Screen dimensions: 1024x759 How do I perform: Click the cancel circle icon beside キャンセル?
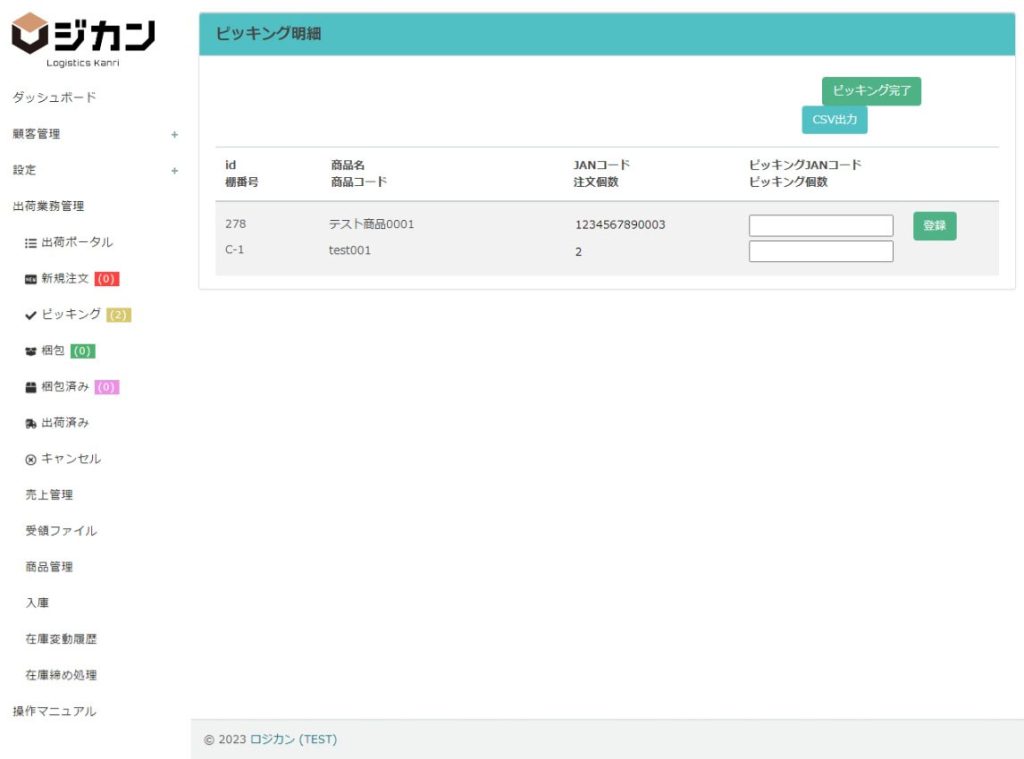click(31, 459)
